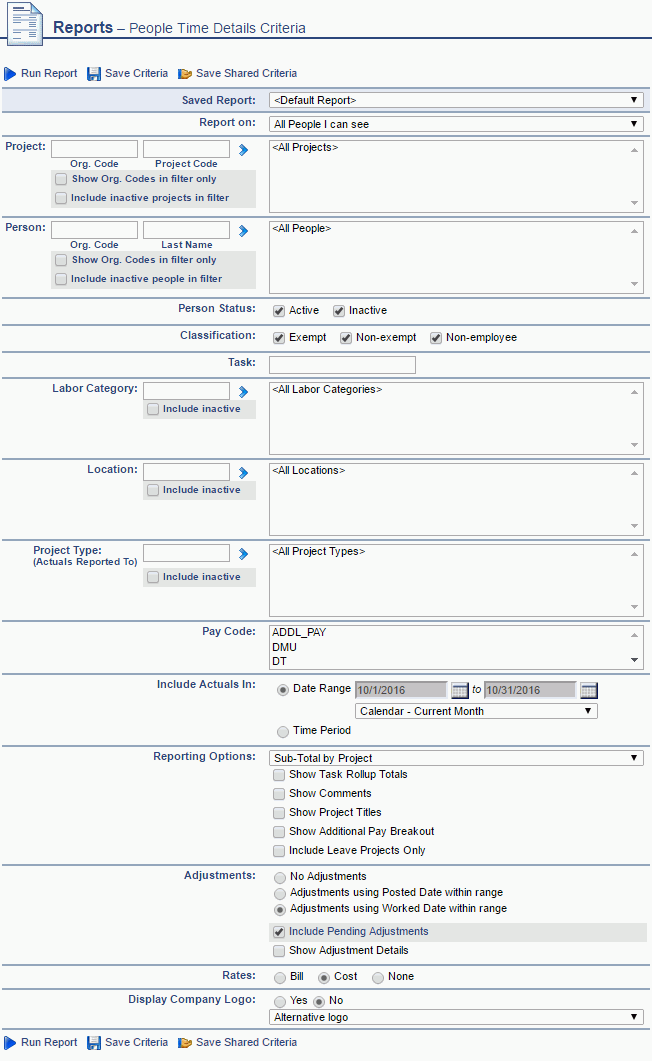Enable Show Project Titles option
The width and height of the screenshot is (652, 1061).
(279, 813)
